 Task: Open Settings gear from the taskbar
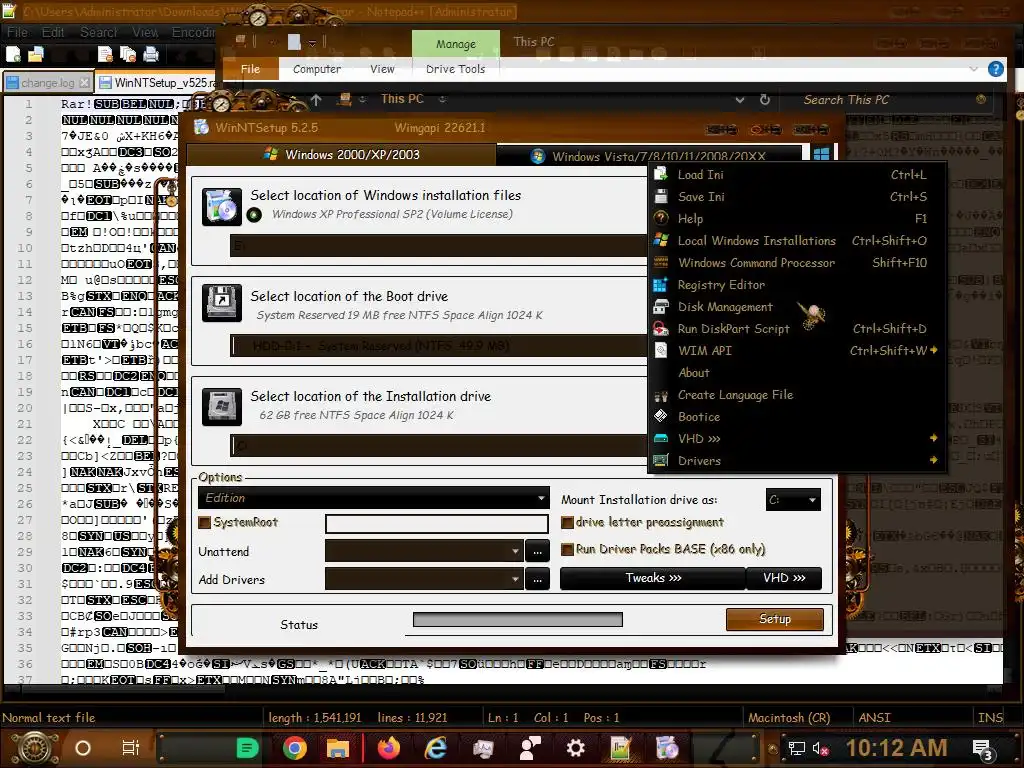(575, 748)
